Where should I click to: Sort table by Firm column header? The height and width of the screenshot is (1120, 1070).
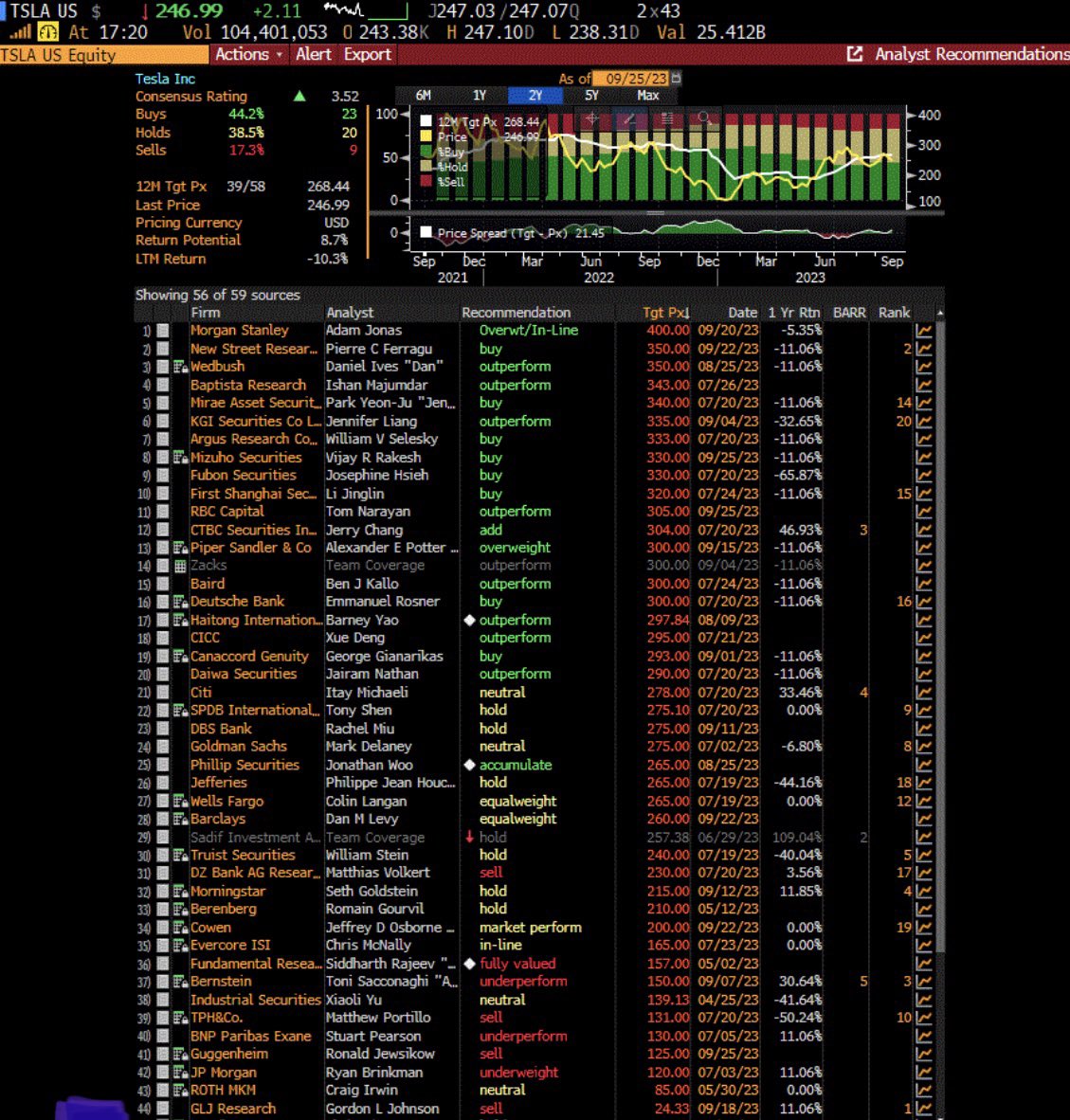(x=205, y=312)
